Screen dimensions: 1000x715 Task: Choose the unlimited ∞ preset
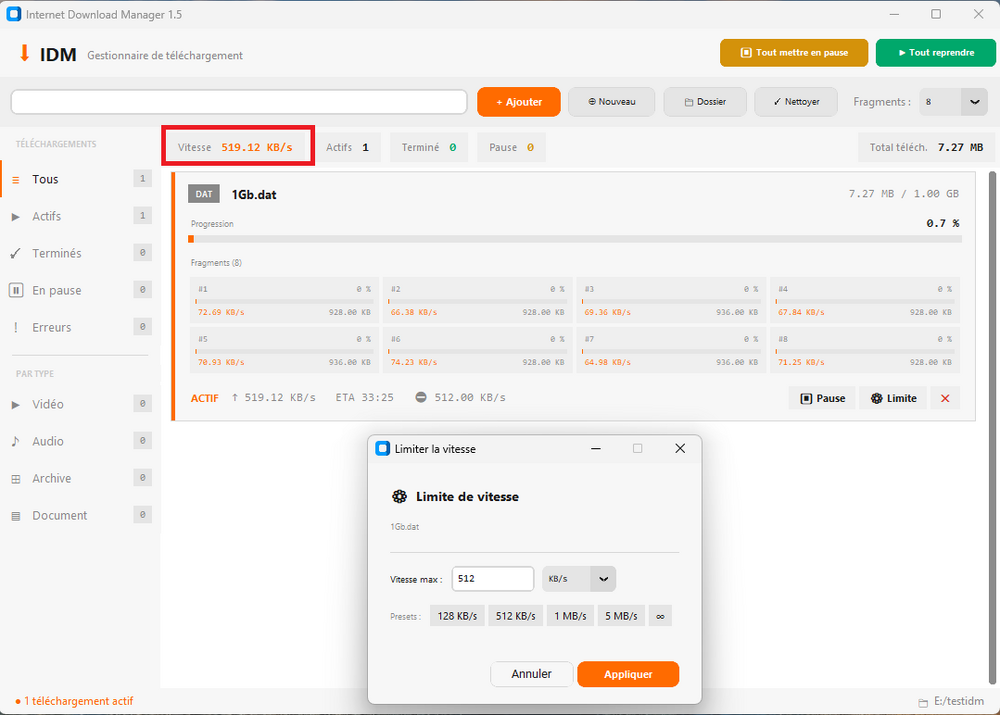660,616
